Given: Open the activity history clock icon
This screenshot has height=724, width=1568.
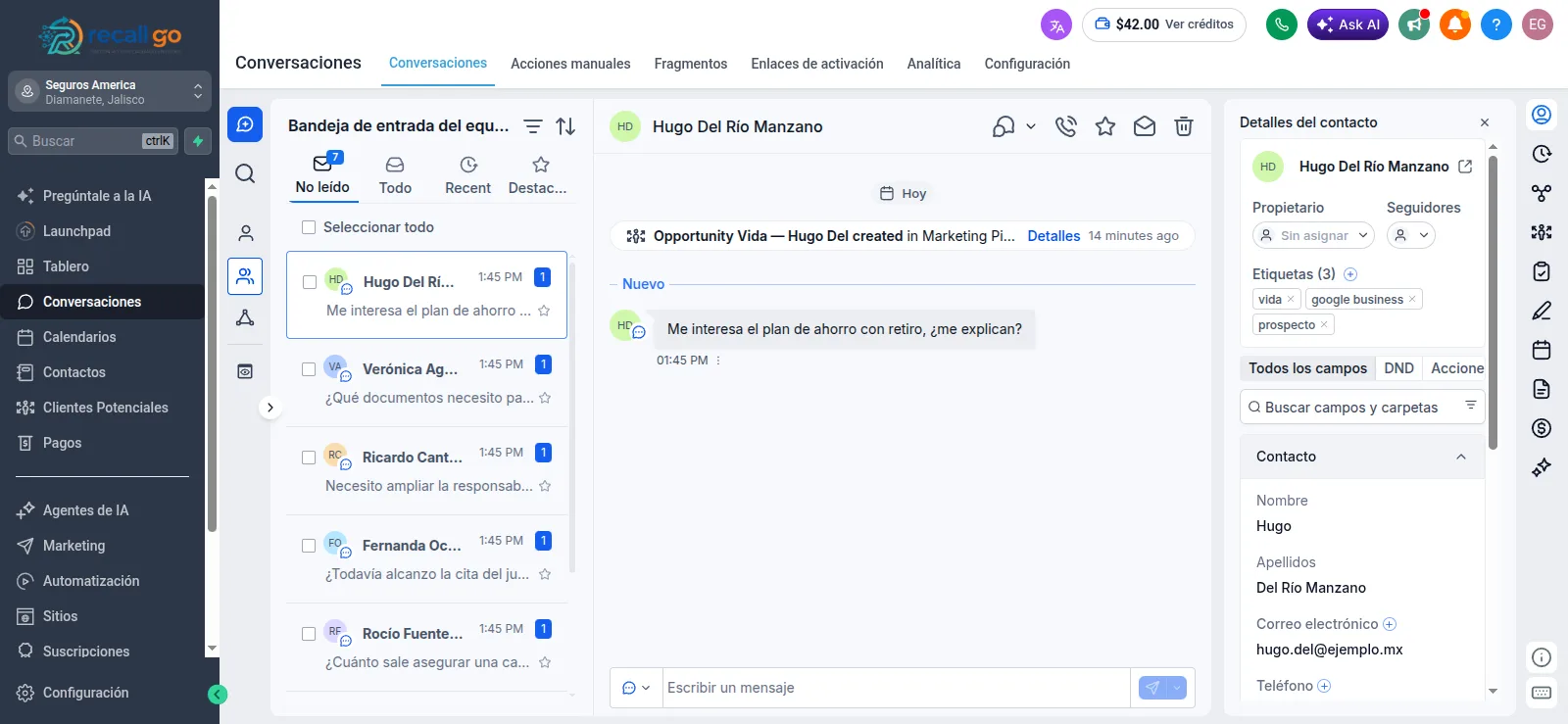Looking at the screenshot, I should click(1542, 154).
